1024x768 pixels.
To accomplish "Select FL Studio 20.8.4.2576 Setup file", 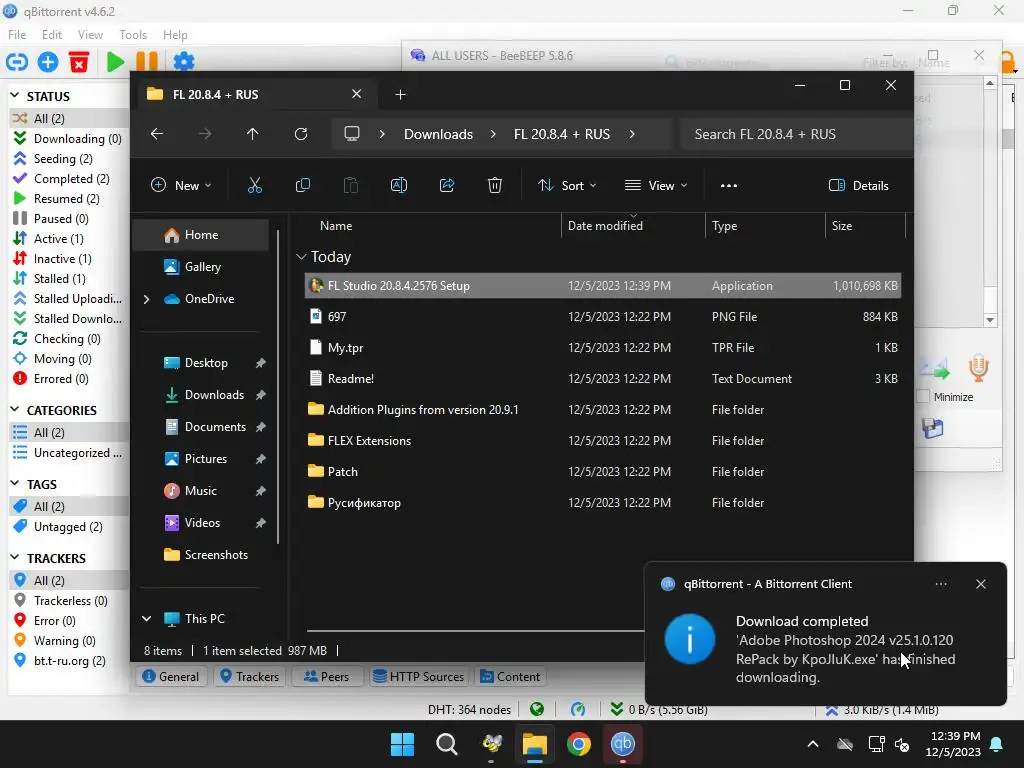I will (x=603, y=285).
